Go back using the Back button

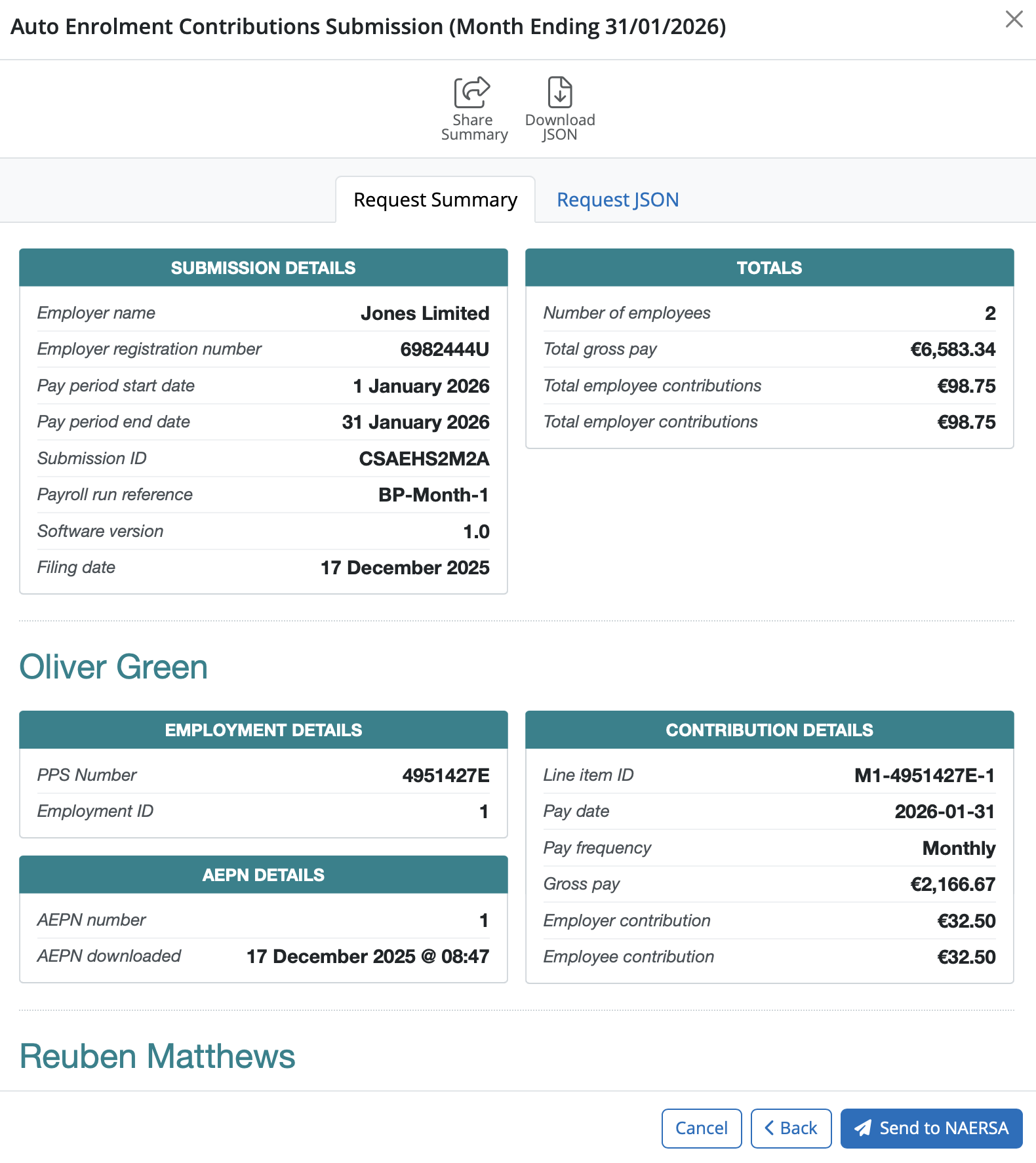[x=791, y=1128]
